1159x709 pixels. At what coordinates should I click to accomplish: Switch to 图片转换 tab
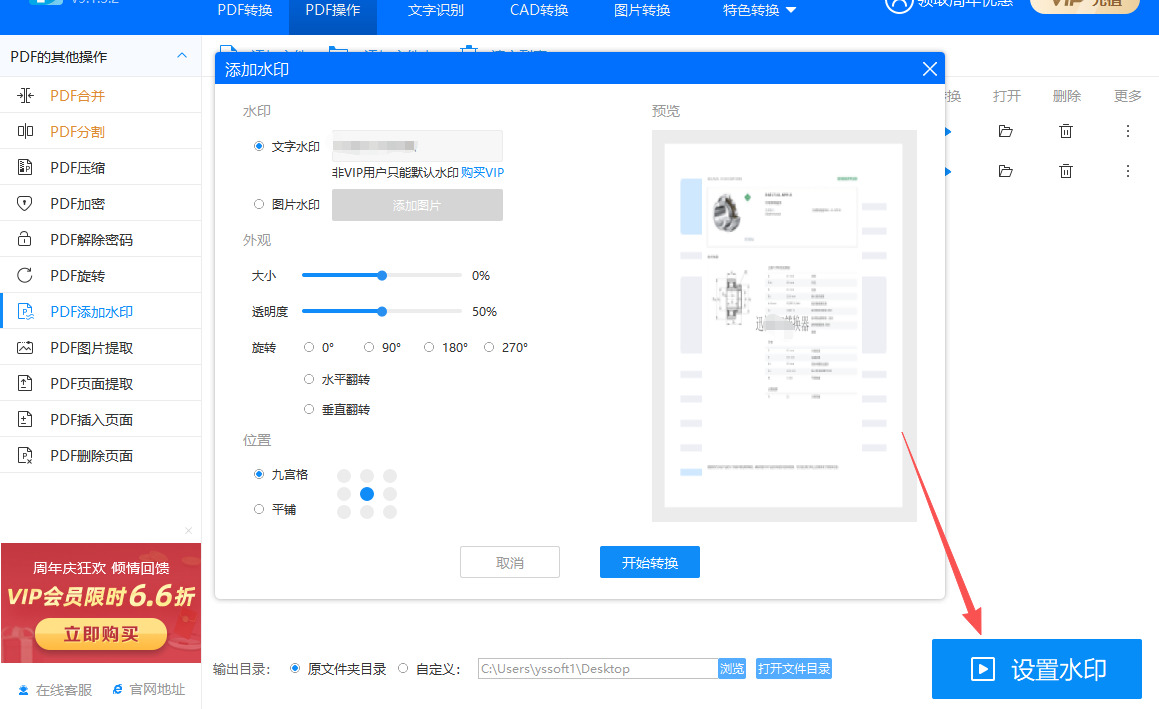click(x=642, y=10)
